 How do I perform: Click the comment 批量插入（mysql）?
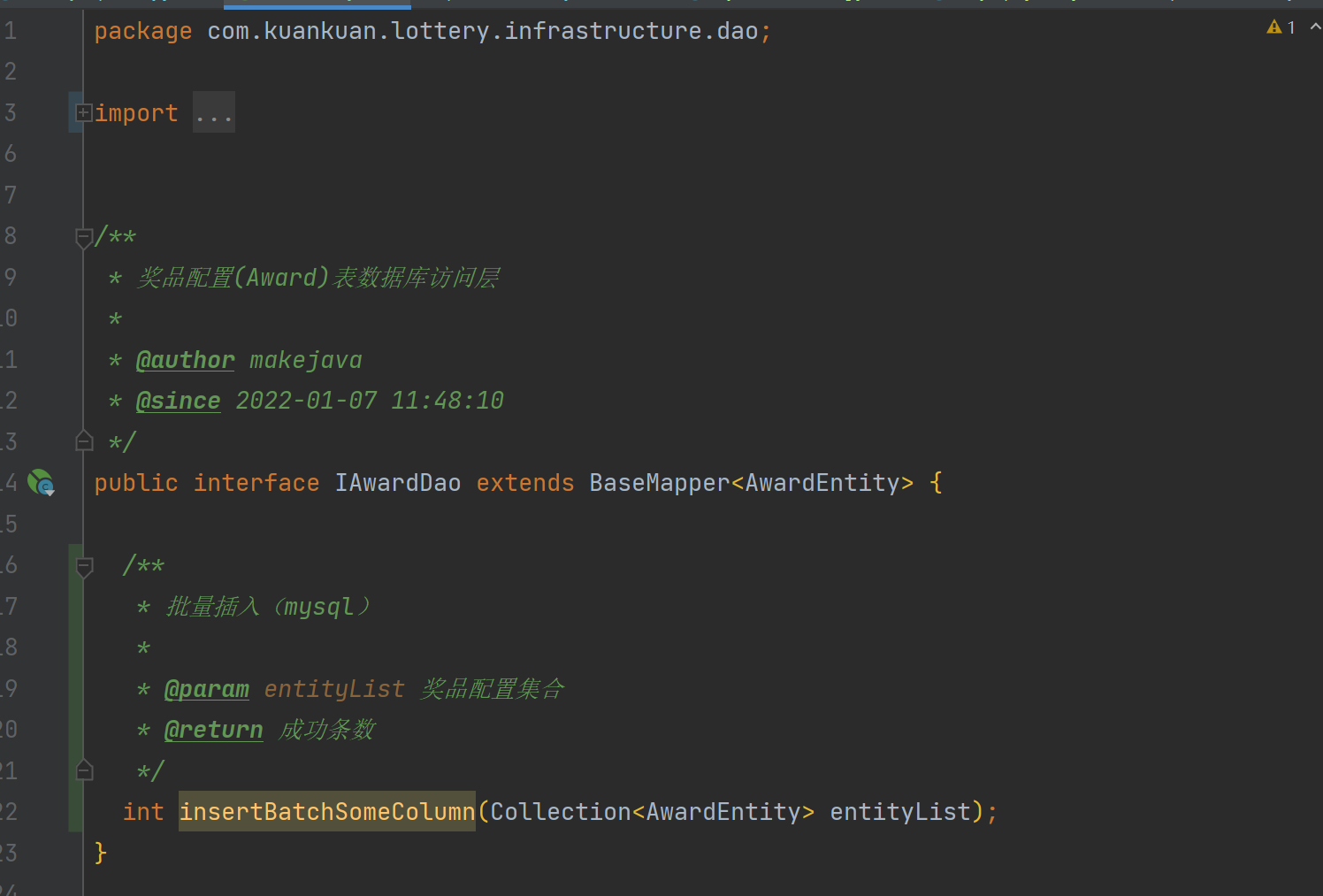(269, 607)
